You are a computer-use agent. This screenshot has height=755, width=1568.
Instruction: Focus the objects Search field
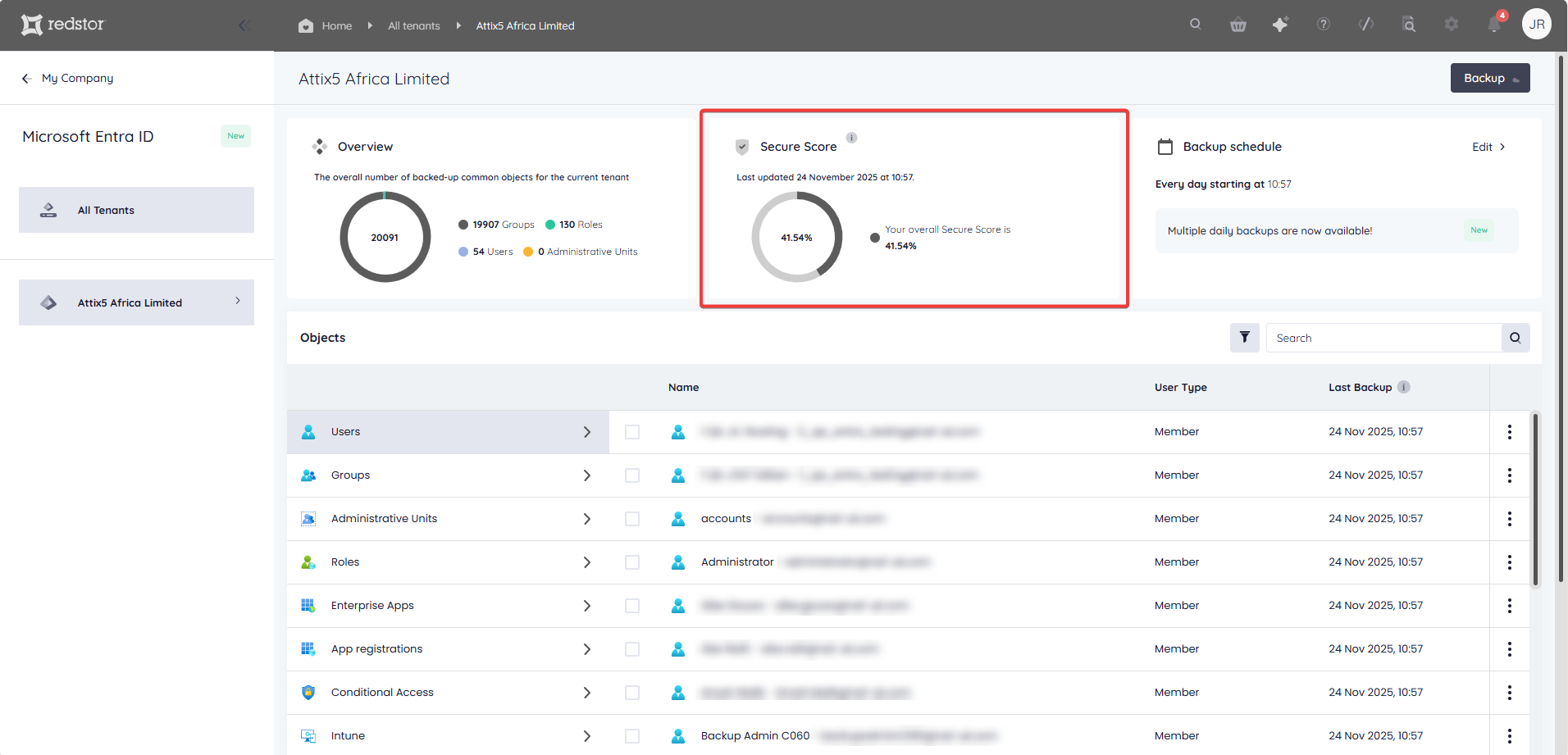point(1383,338)
